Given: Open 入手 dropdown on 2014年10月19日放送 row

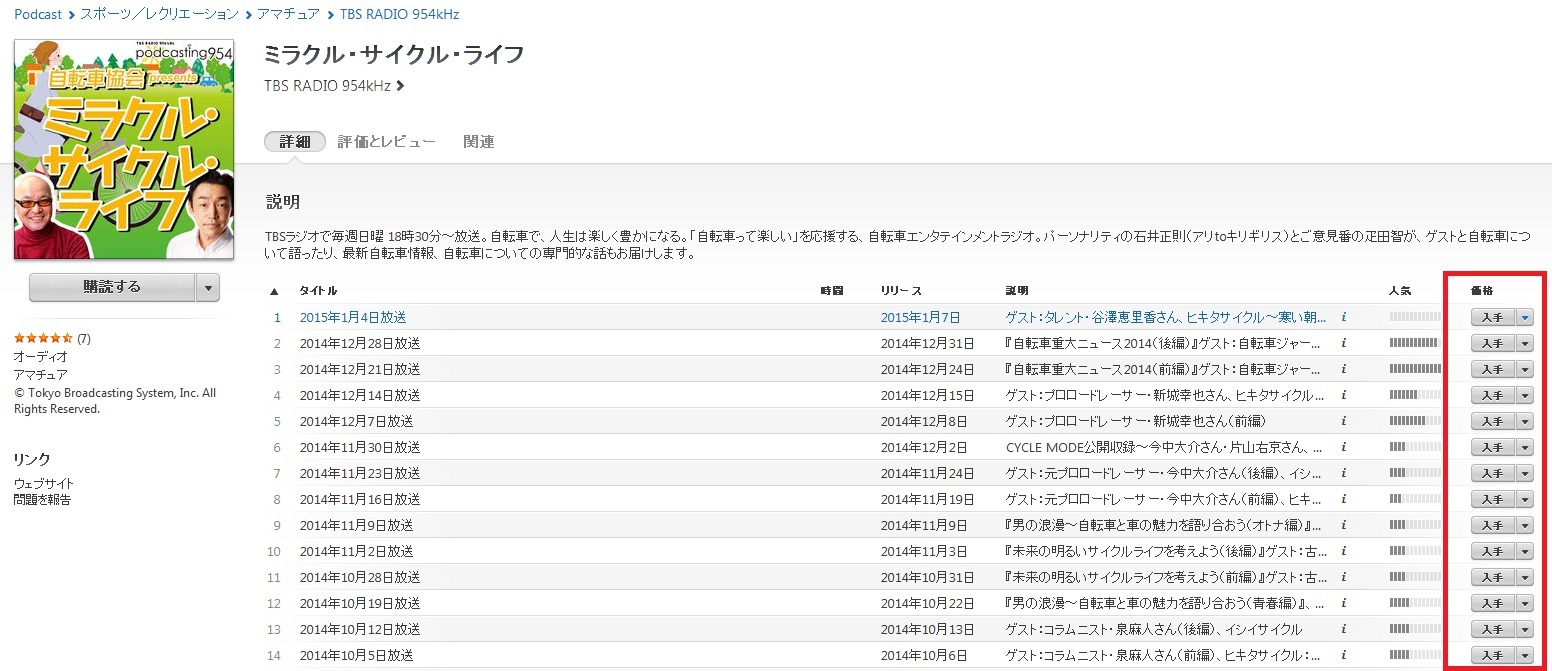Looking at the screenshot, I should (x=1524, y=602).
